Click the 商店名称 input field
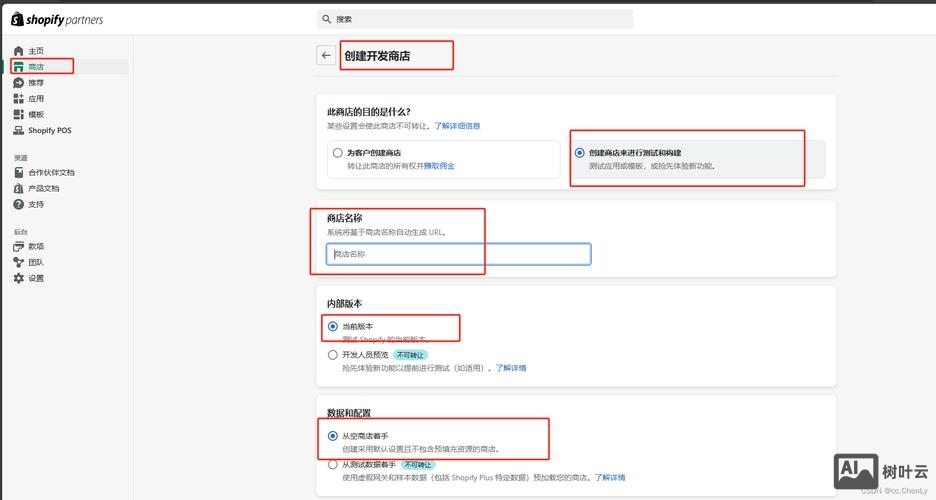The height and width of the screenshot is (500, 936). (x=458, y=254)
